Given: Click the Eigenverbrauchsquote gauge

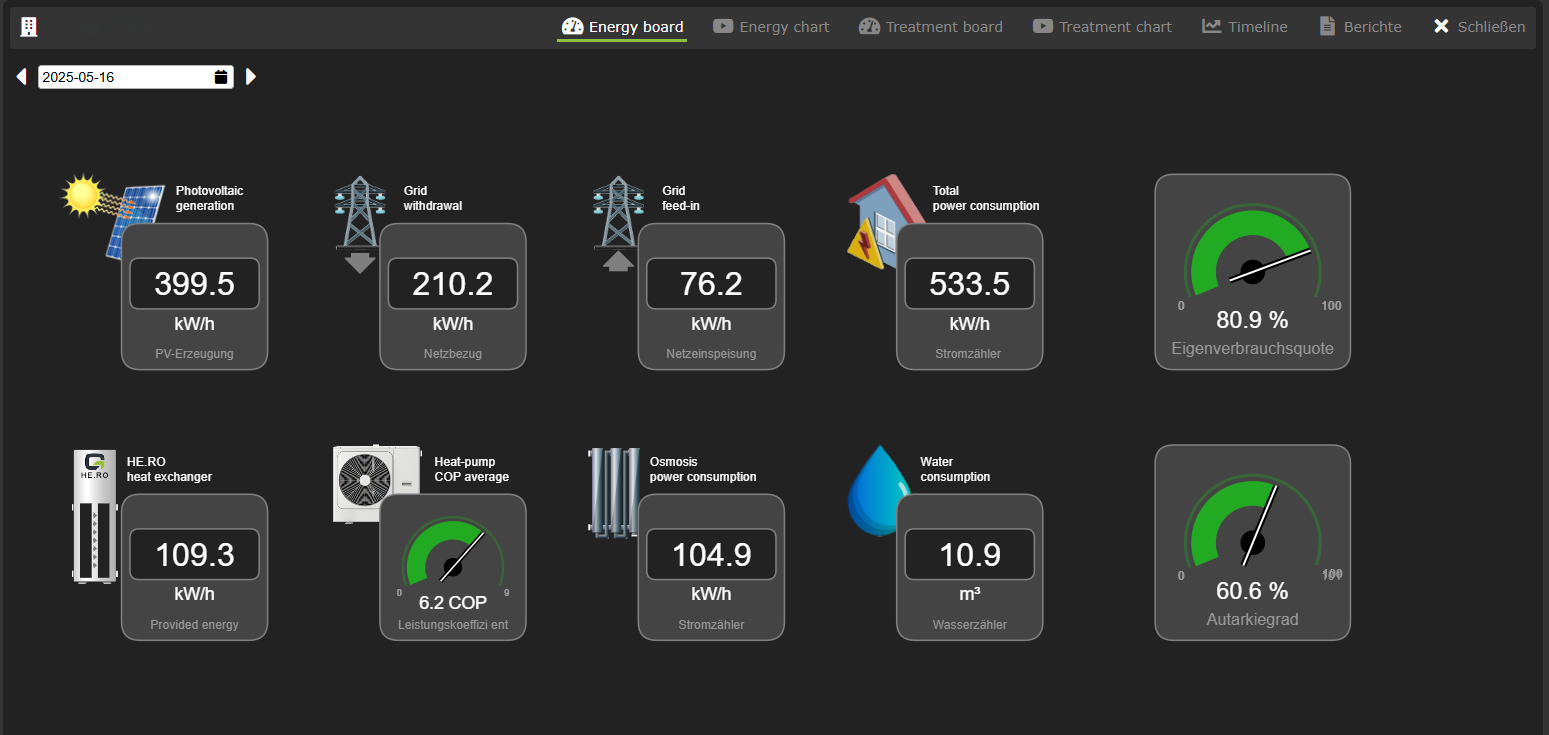Looking at the screenshot, I should pyautogui.click(x=1252, y=271).
